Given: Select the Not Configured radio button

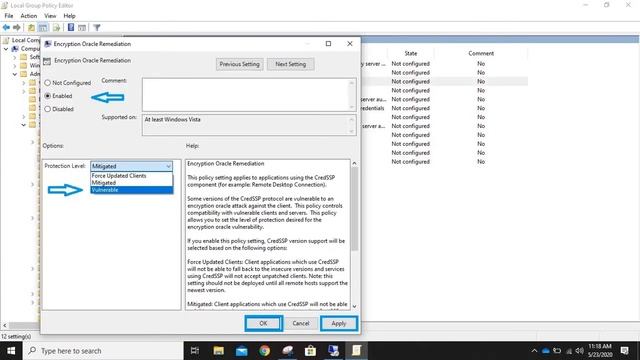Looking at the screenshot, I should pyautogui.click(x=48, y=83).
